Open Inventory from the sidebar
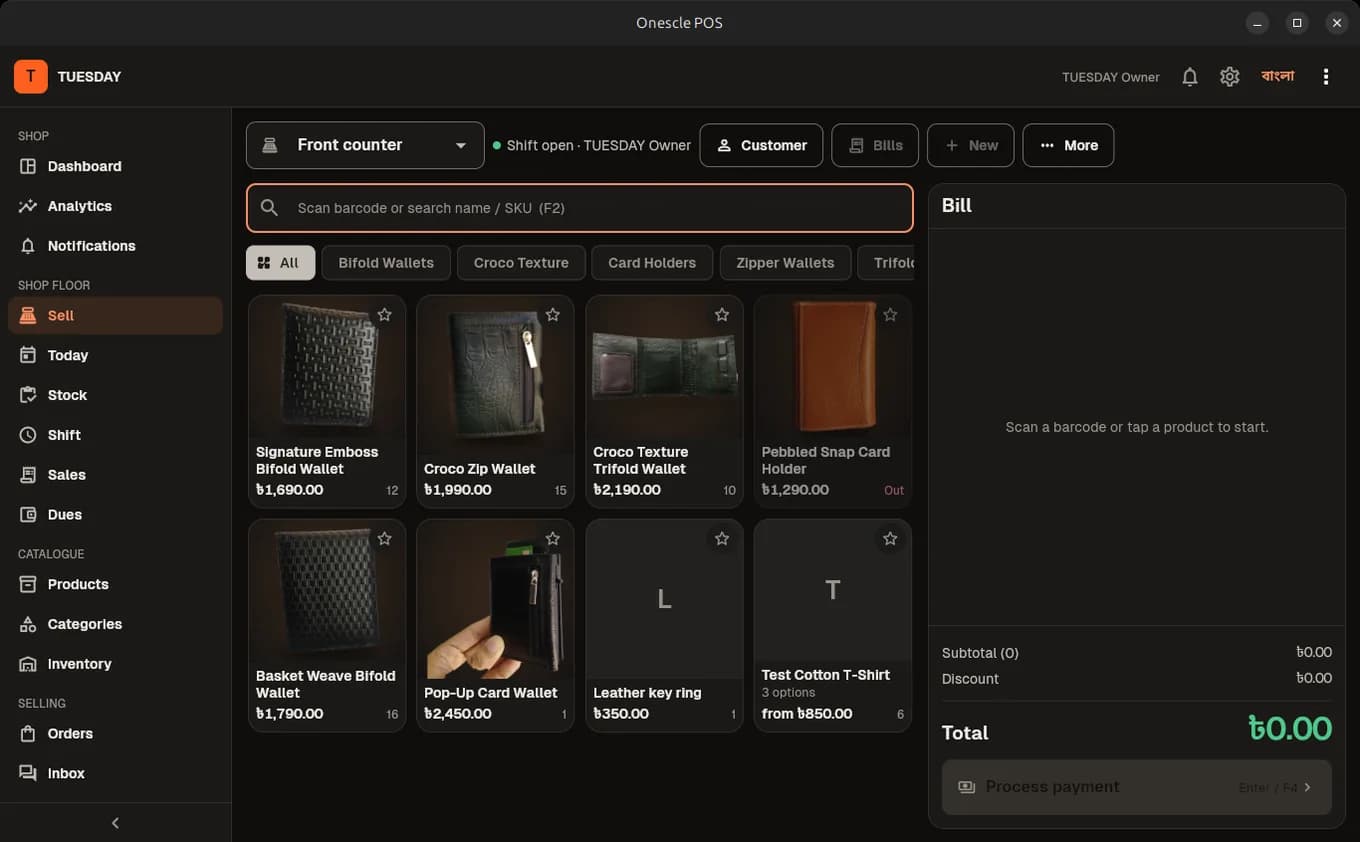The width and height of the screenshot is (1360, 842). [115, 664]
